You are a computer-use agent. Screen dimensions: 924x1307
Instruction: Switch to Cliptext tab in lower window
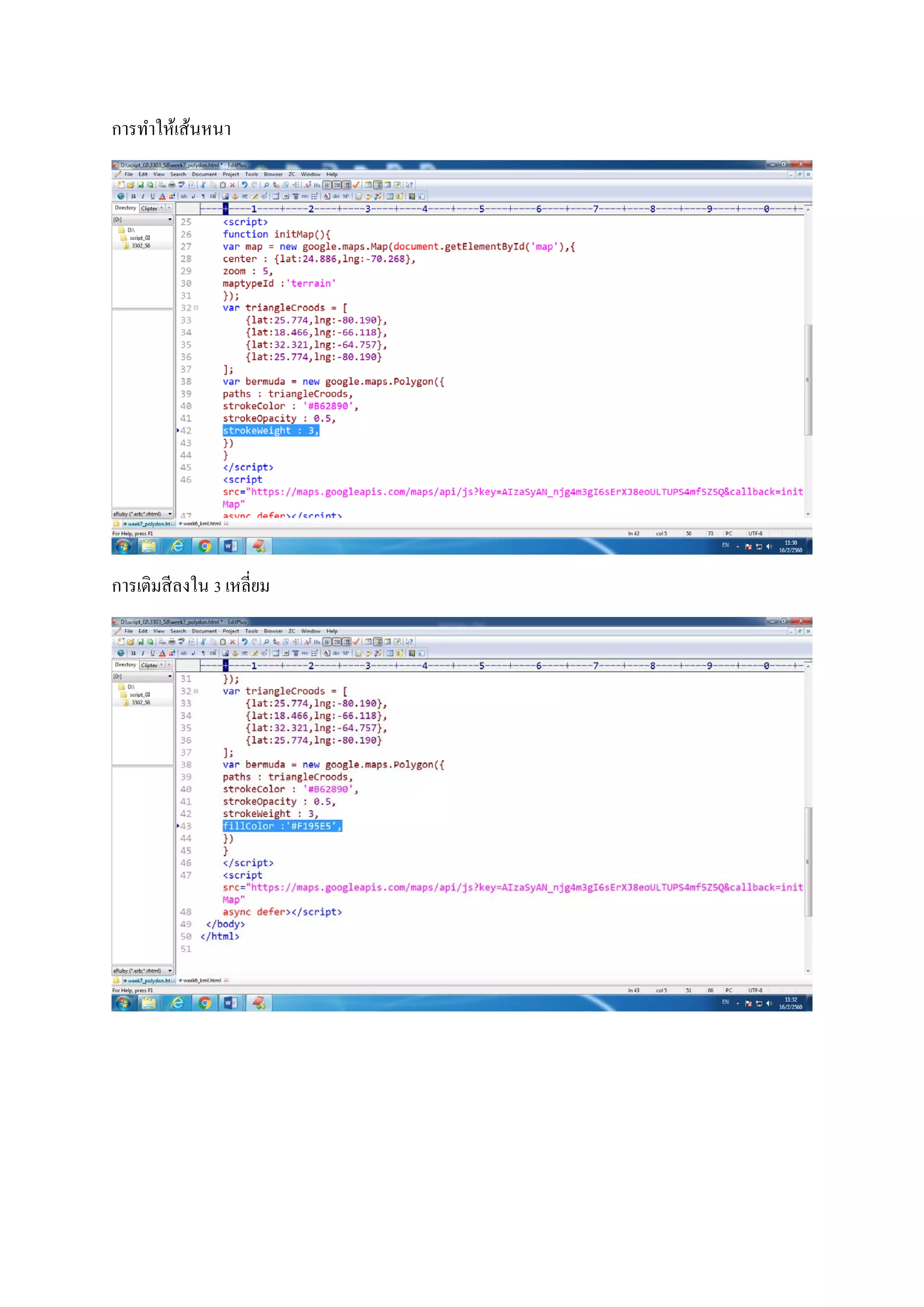coord(149,665)
